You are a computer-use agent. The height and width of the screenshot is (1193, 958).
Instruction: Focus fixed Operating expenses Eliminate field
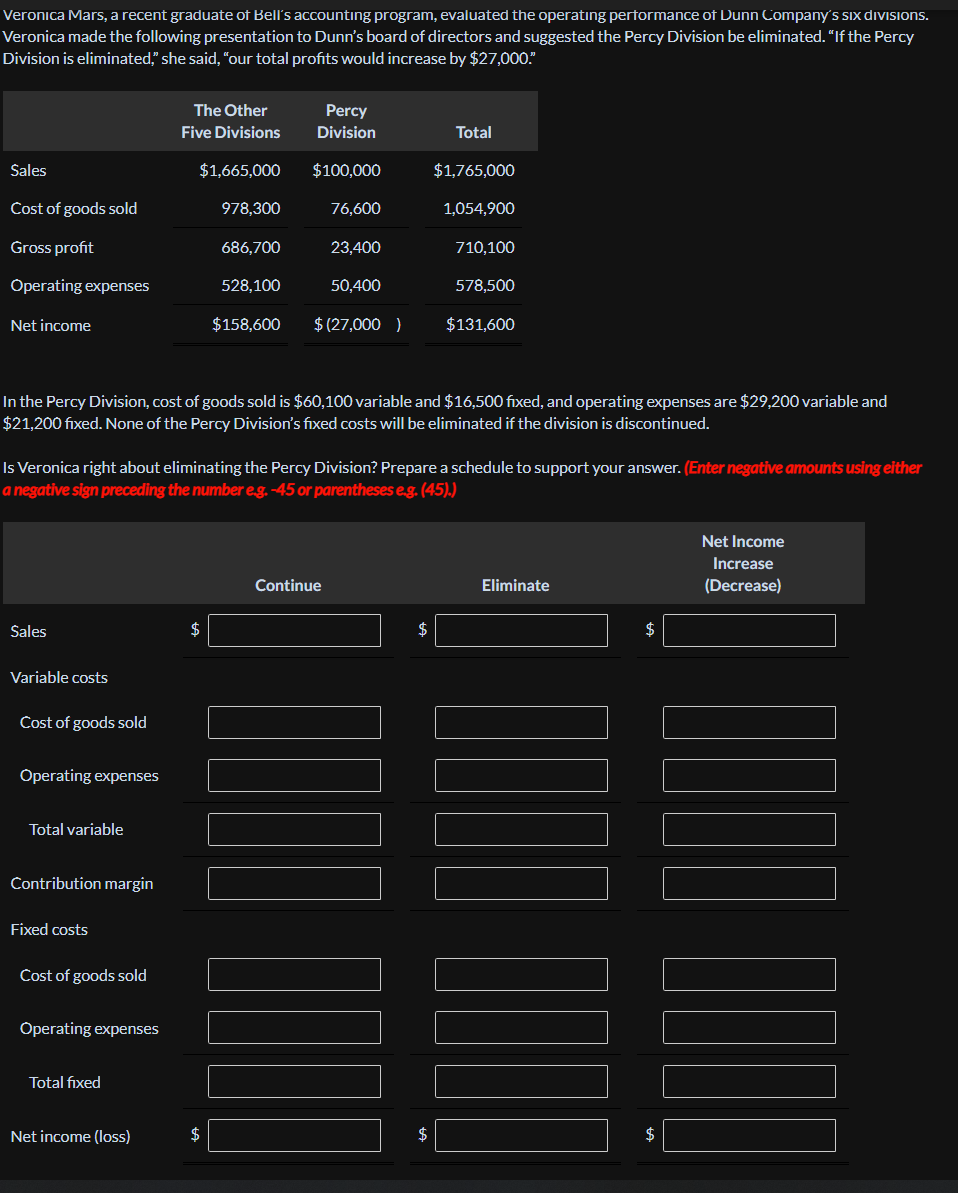pyautogui.click(x=521, y=1028)
